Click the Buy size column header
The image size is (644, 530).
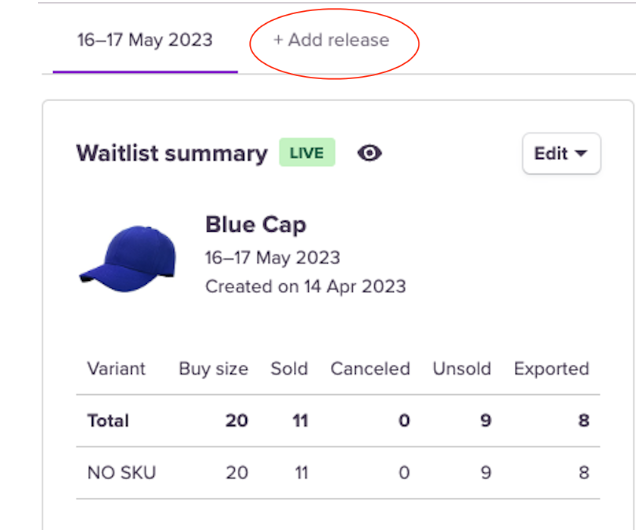[213, 368]
